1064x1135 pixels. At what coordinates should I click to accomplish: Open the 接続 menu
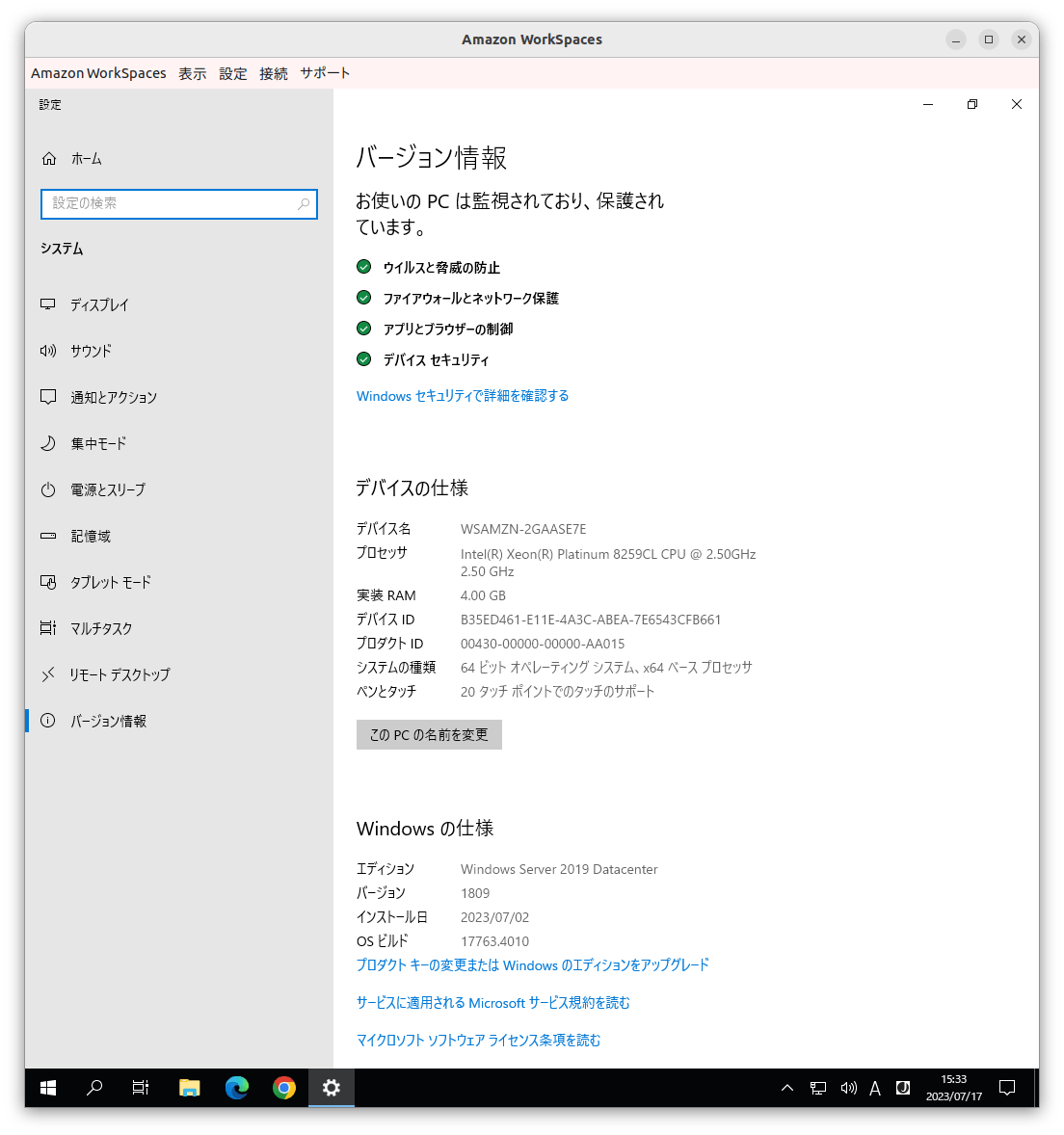coord(274,73)
